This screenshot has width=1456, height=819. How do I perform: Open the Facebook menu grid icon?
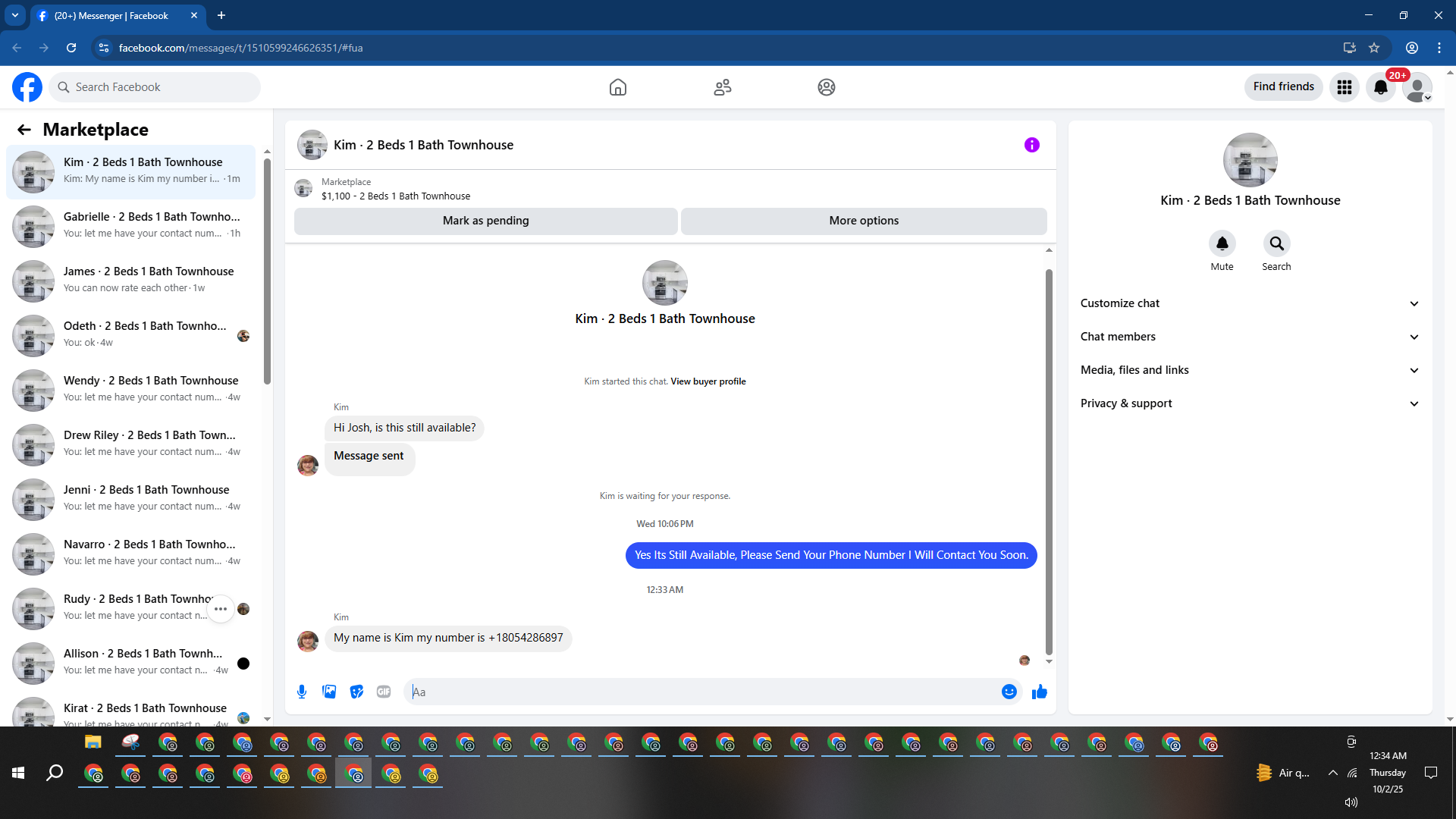[x=1345, y=87]
